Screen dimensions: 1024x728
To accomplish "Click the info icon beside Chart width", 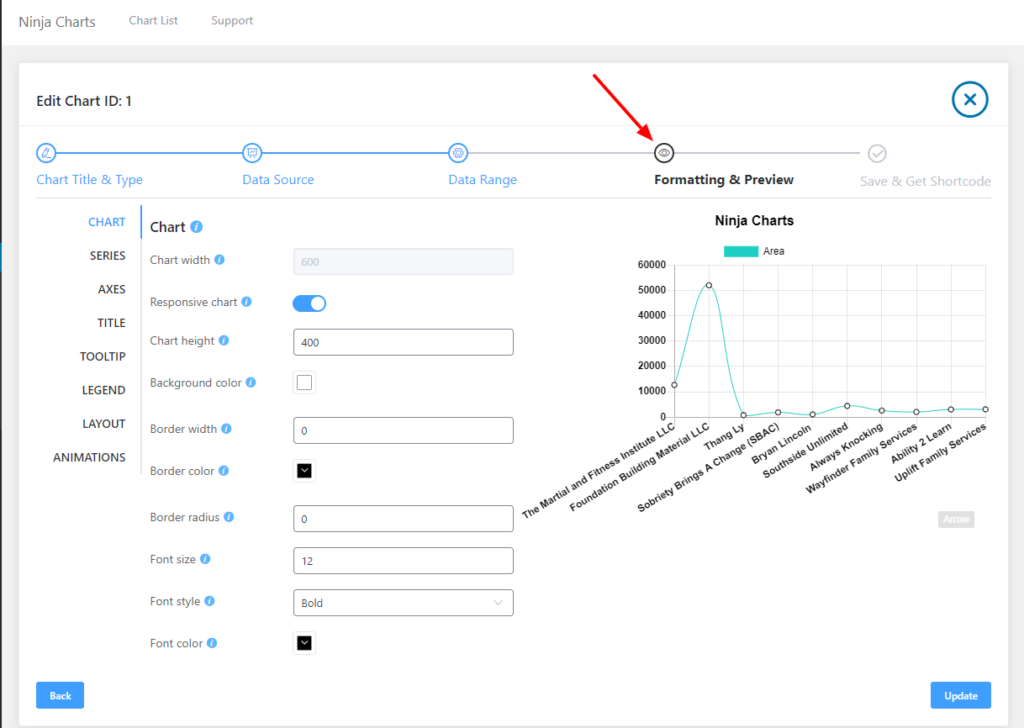I will [x=220, y=260].
